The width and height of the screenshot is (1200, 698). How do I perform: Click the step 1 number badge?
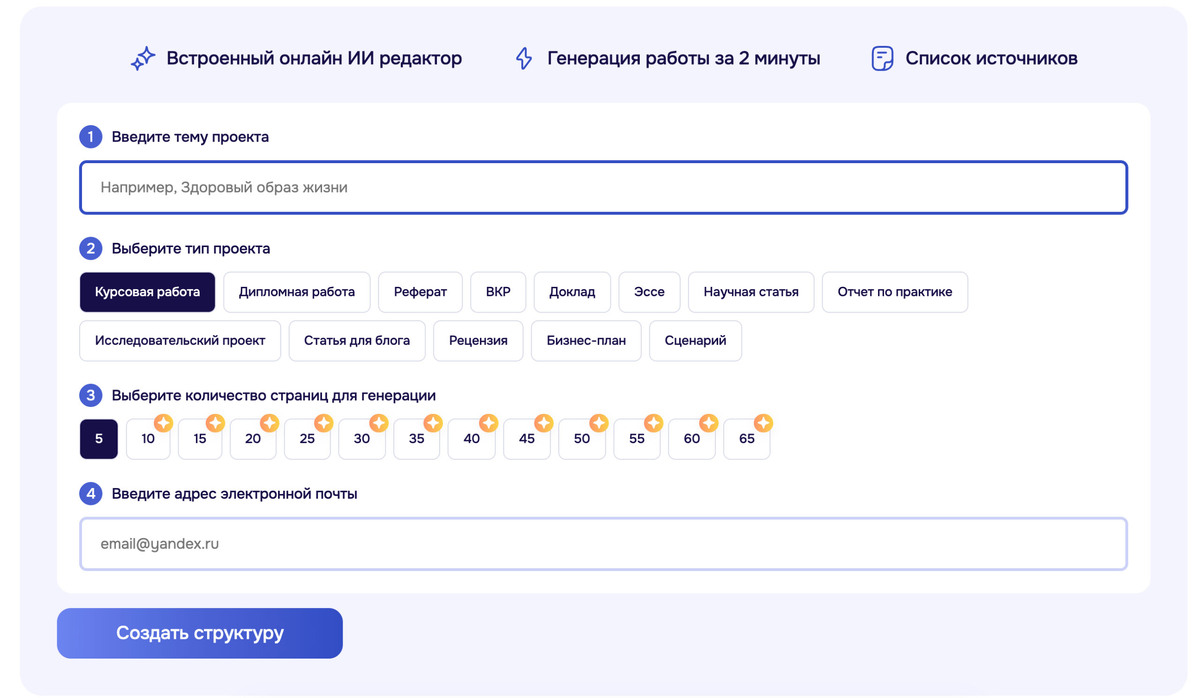(x=91, y=137)
